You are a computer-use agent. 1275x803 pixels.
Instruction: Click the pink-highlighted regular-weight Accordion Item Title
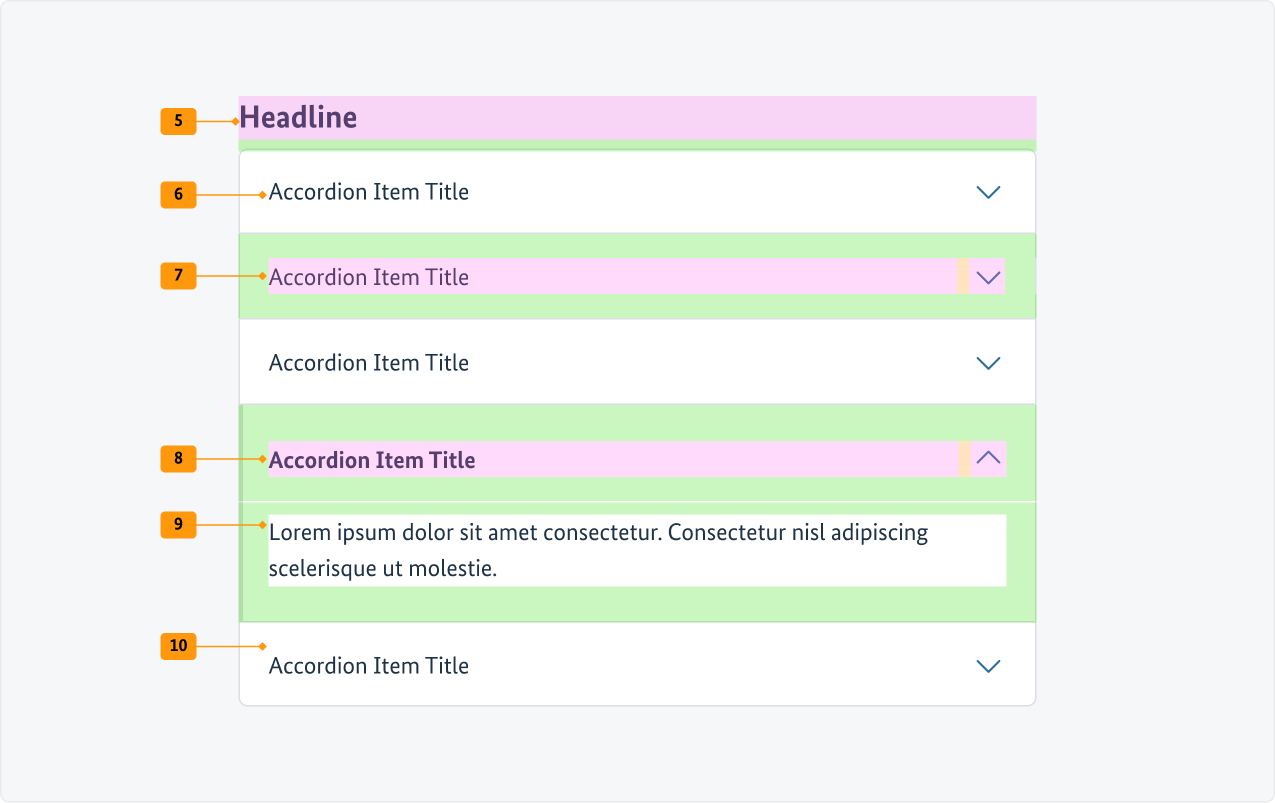click(369, 277)
